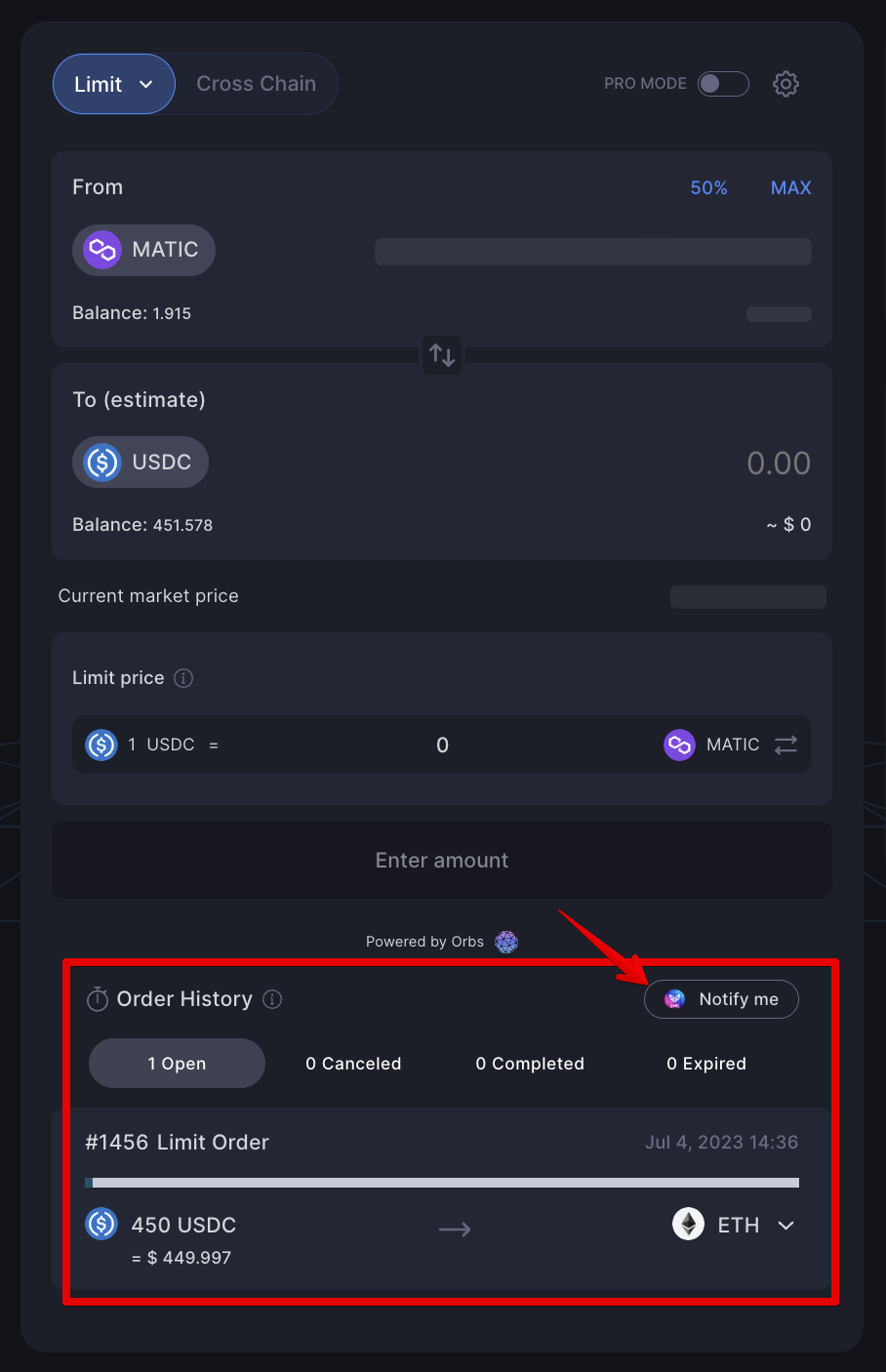Click the USDC coin icon in Limit price row
This screenshot has height=1372, width=886.
tap(101, 745)
